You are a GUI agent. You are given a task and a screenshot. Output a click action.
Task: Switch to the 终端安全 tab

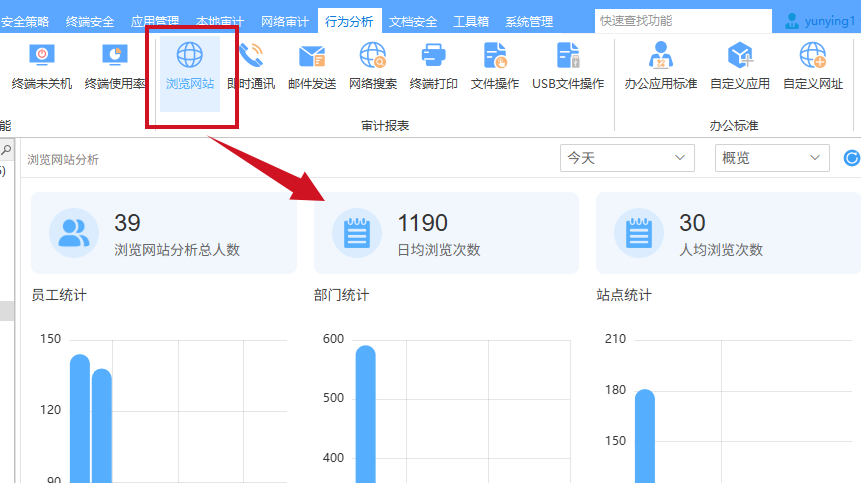pos(90,21)
